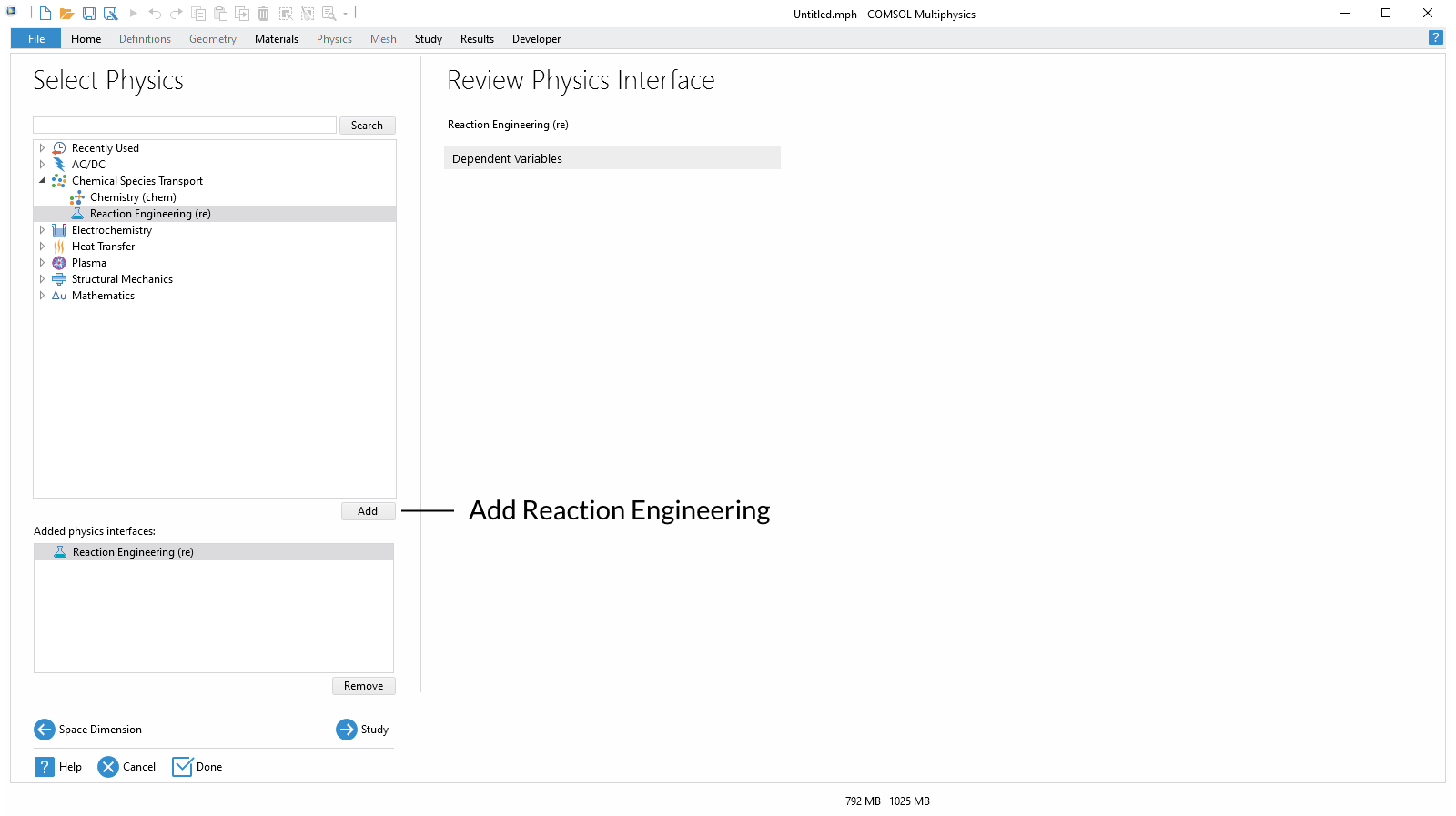
Task: Switch to the Home tab
Action: pyautogui.click(x=86, y=39)
